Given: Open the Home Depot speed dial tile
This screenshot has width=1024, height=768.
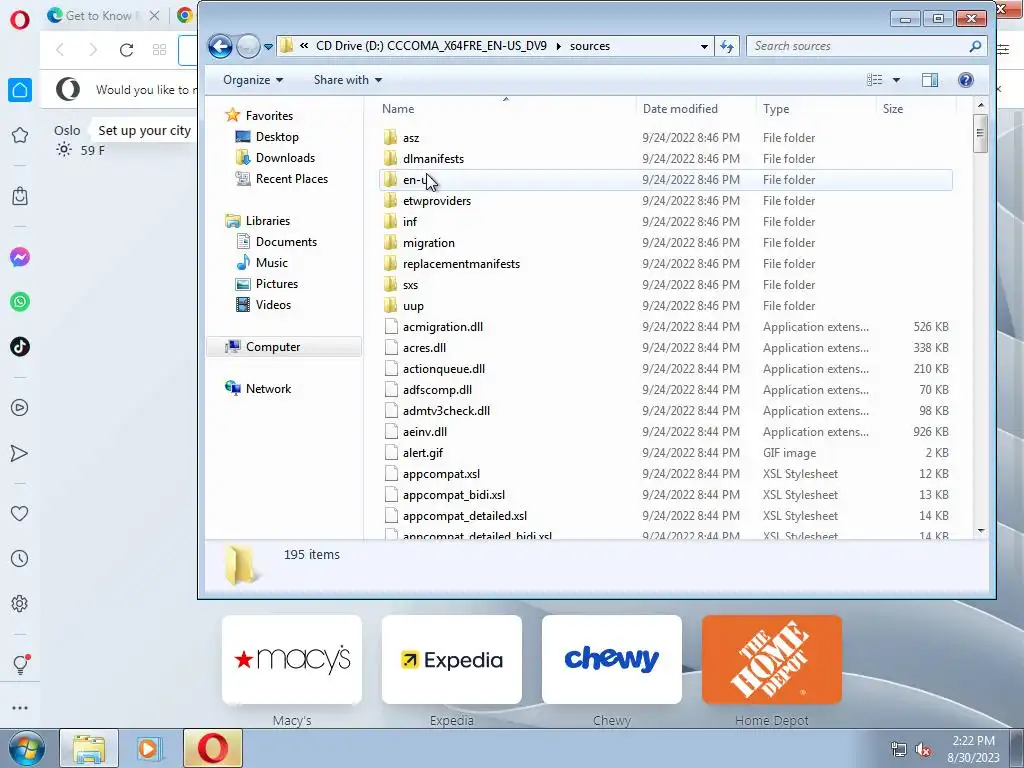Looking at the screenshot, I should point(772,660).
